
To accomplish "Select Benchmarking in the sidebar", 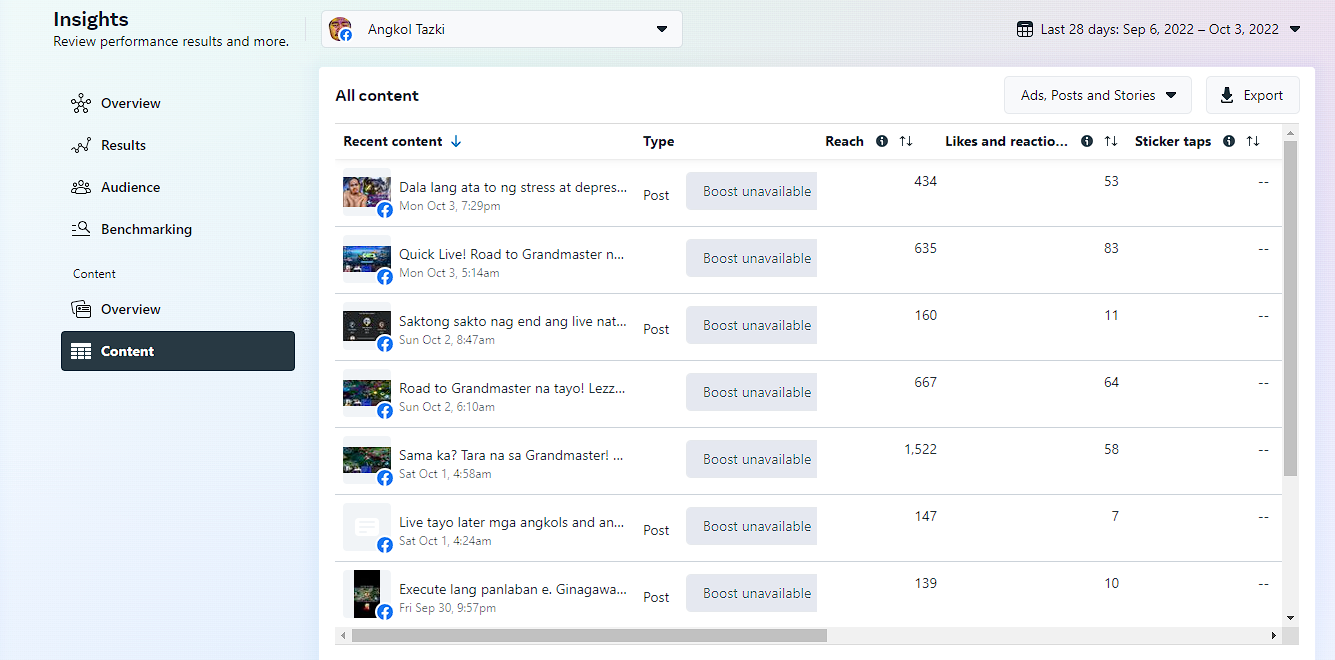I will tap(146, 229).
